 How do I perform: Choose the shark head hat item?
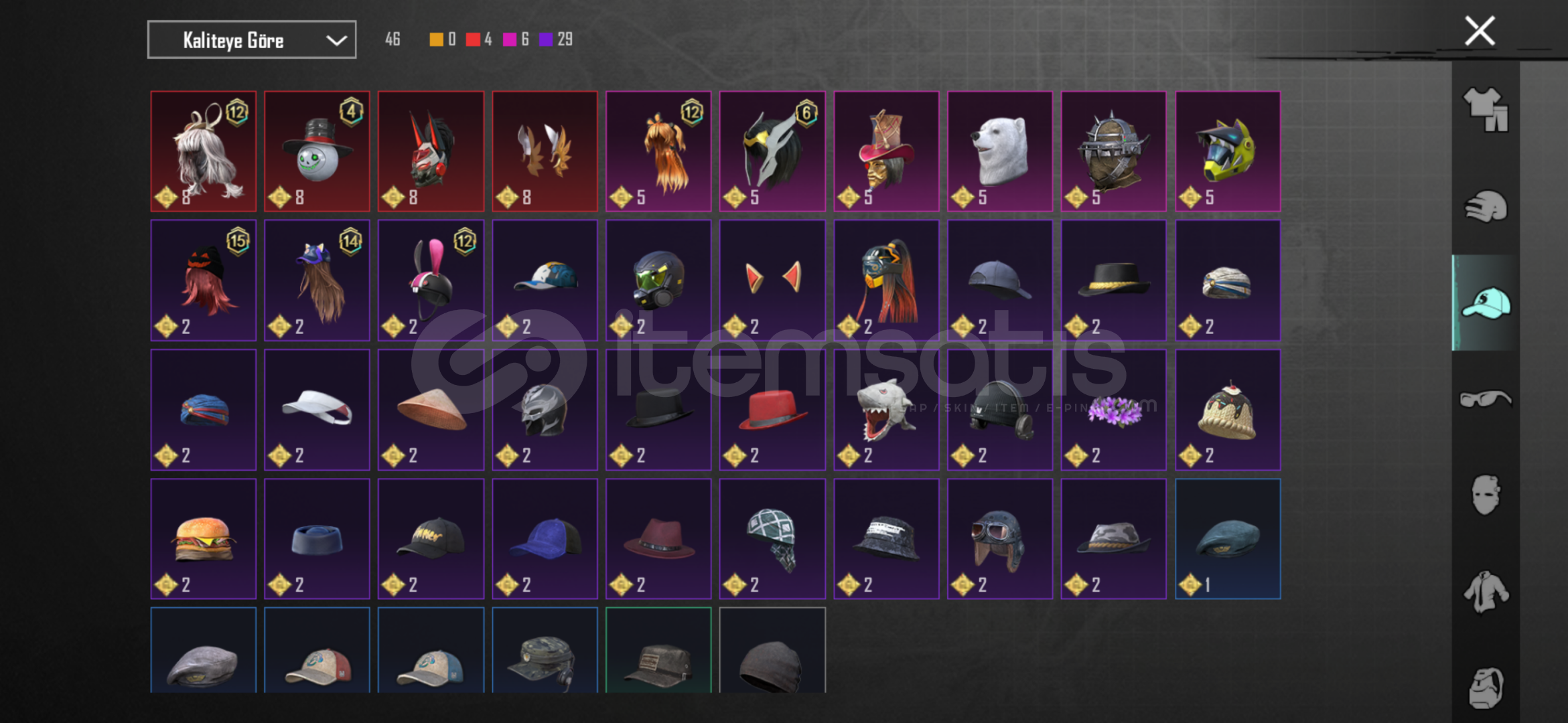tap(886, 410)
